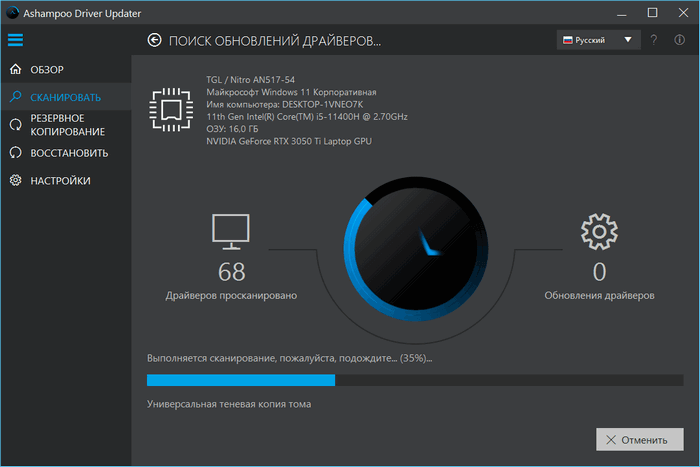Click the monitor icon above 68
700x467 pixels.
coord(231,232)
